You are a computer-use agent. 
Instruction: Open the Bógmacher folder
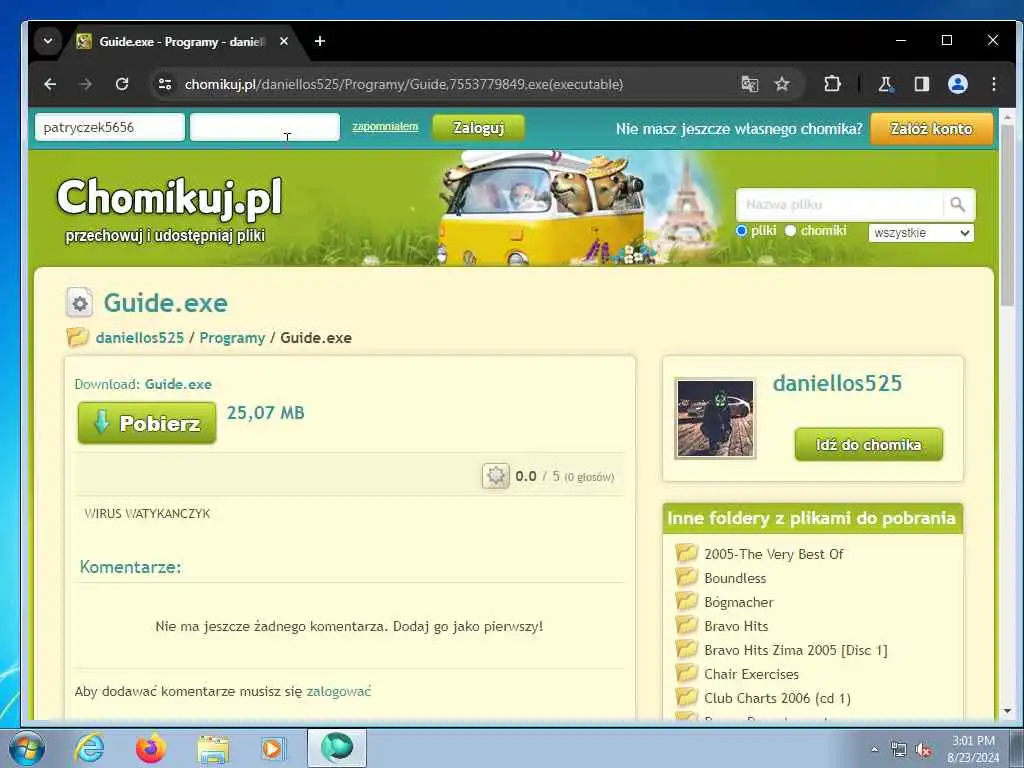coord(739,602)
